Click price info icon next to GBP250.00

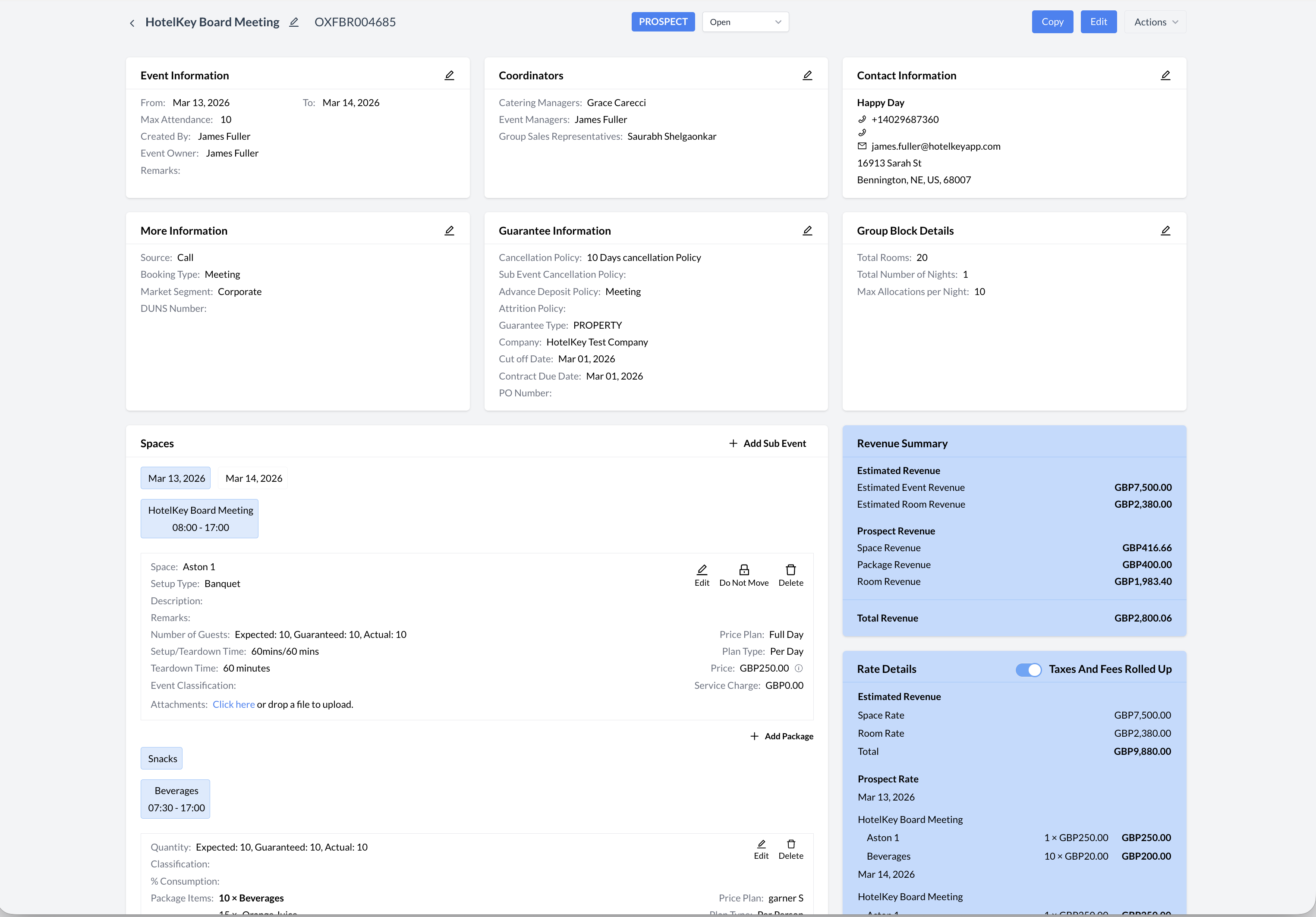pos(798,668)
